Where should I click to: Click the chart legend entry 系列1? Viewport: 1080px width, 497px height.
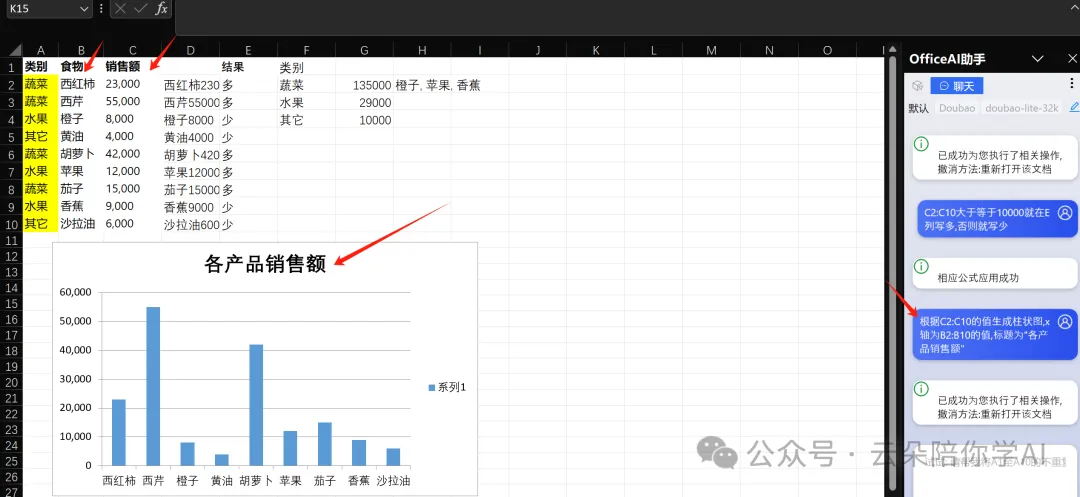[x=448, y=388]
